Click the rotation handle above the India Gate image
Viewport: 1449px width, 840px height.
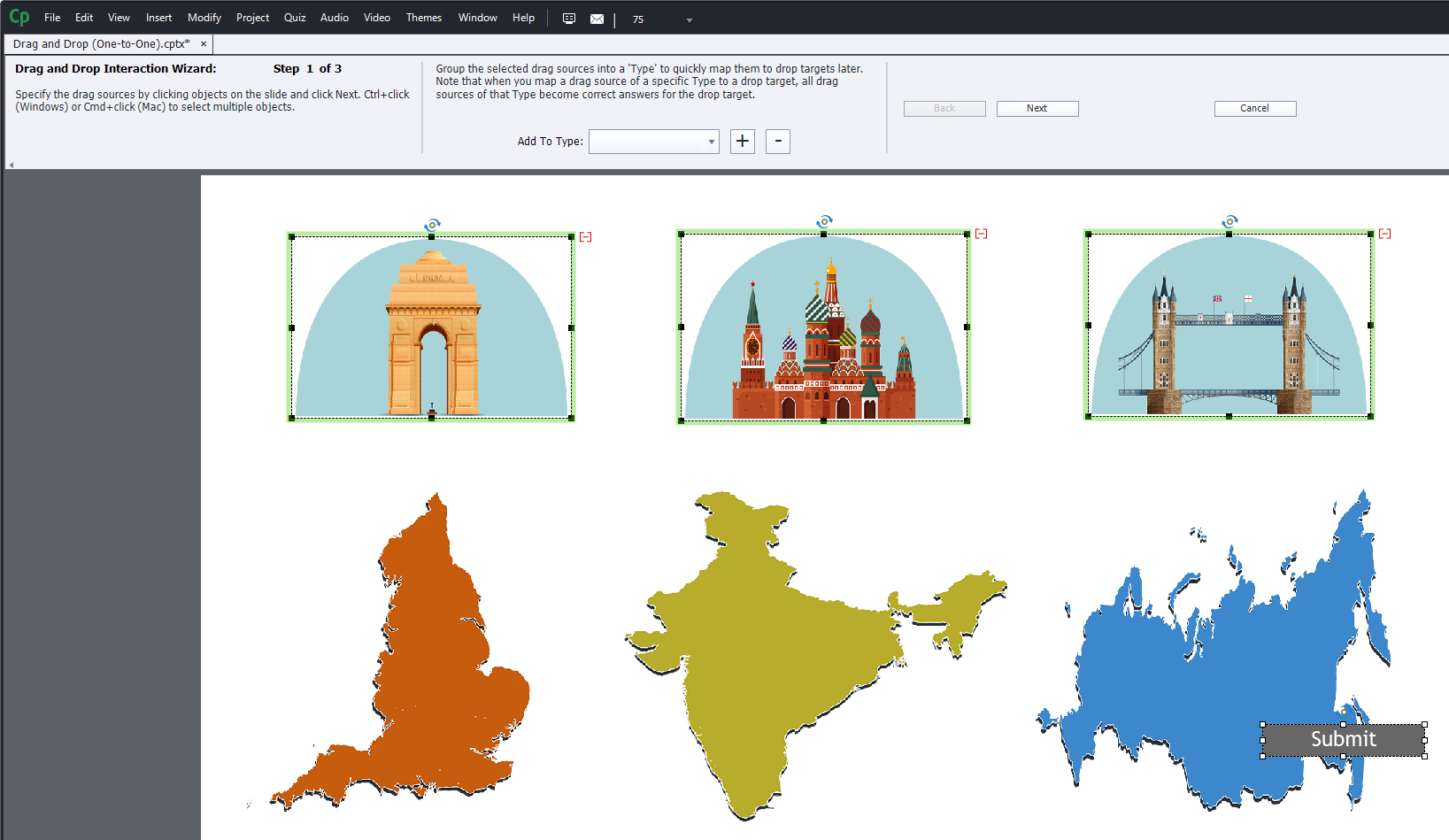tap(432, 225)
